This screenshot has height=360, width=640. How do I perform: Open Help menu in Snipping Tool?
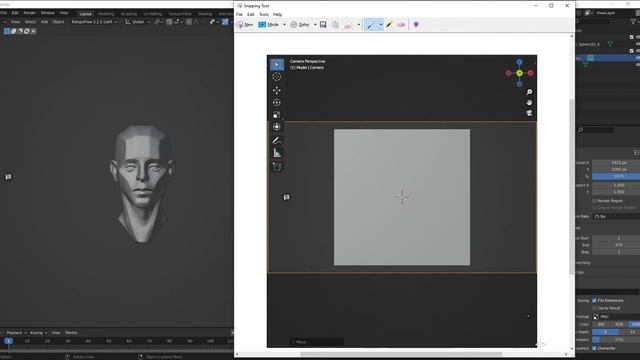pos(278,14)
